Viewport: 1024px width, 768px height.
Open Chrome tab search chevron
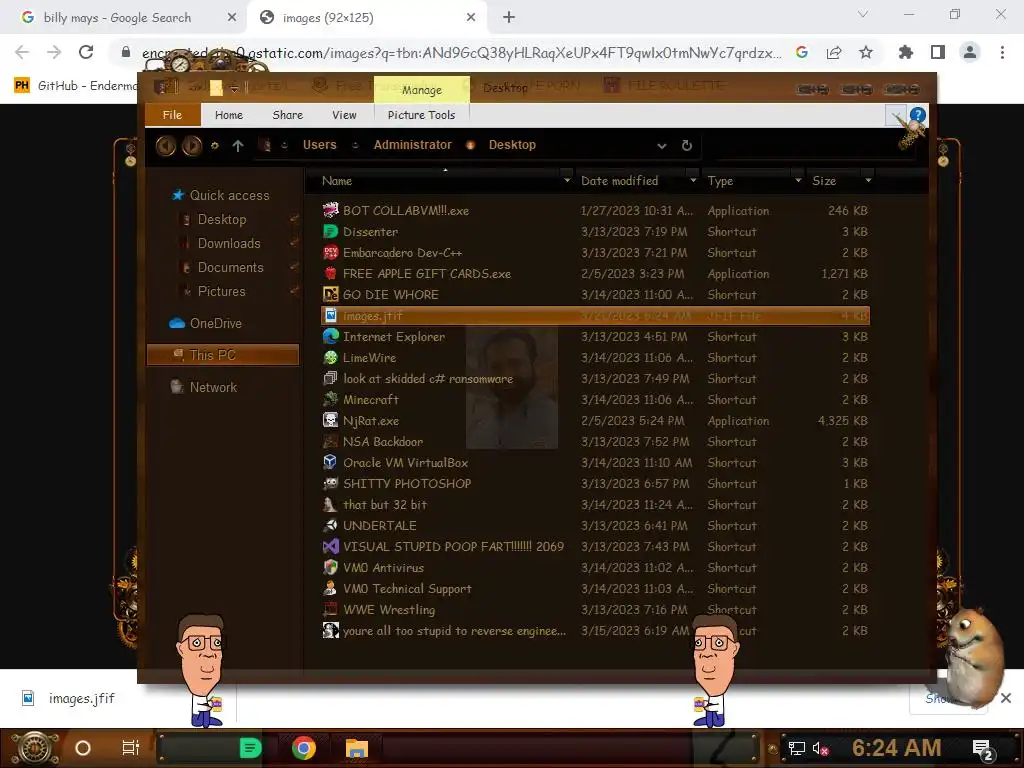tap(863, 14)
